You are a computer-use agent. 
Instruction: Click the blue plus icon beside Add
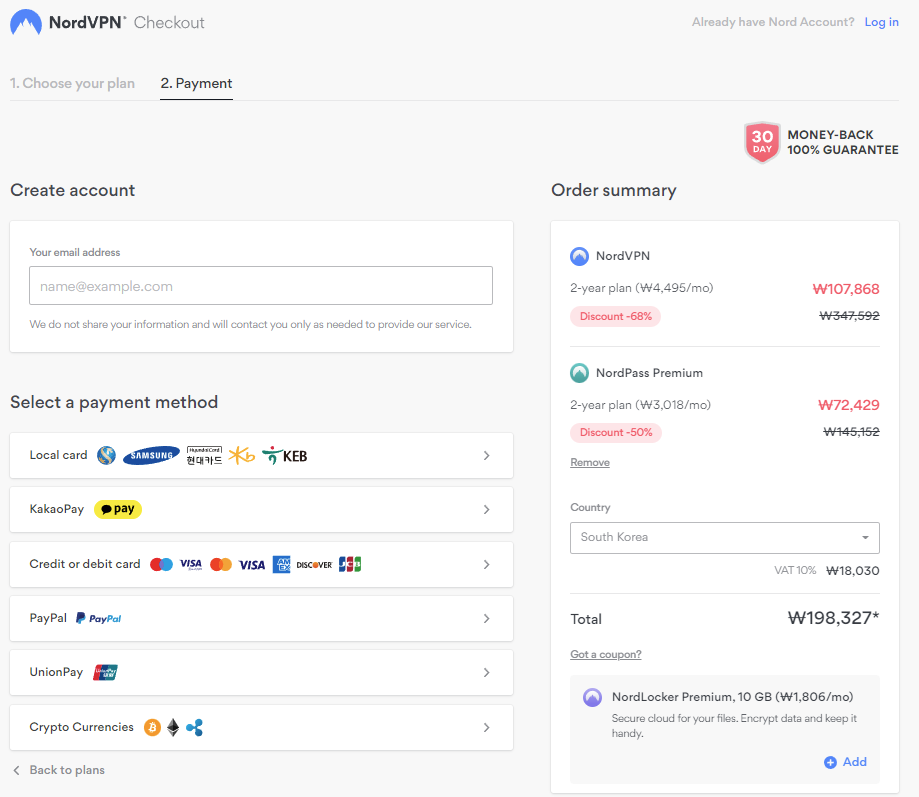tap(830, 762)
